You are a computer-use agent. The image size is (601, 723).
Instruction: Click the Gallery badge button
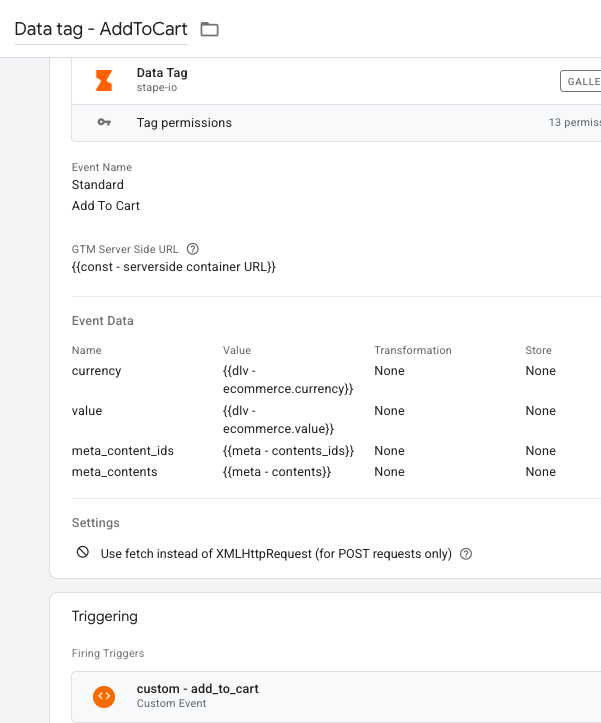point(582,81)
